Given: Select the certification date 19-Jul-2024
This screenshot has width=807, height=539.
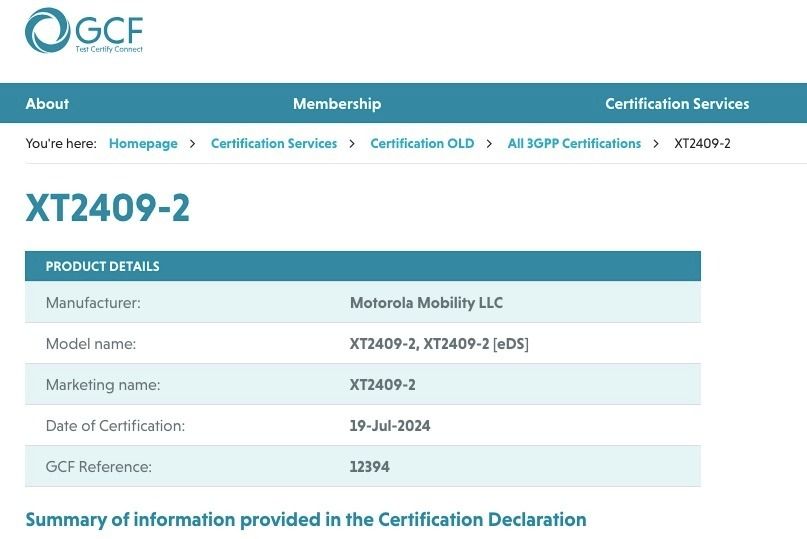Looking at the screenshot, I should 390,426.
